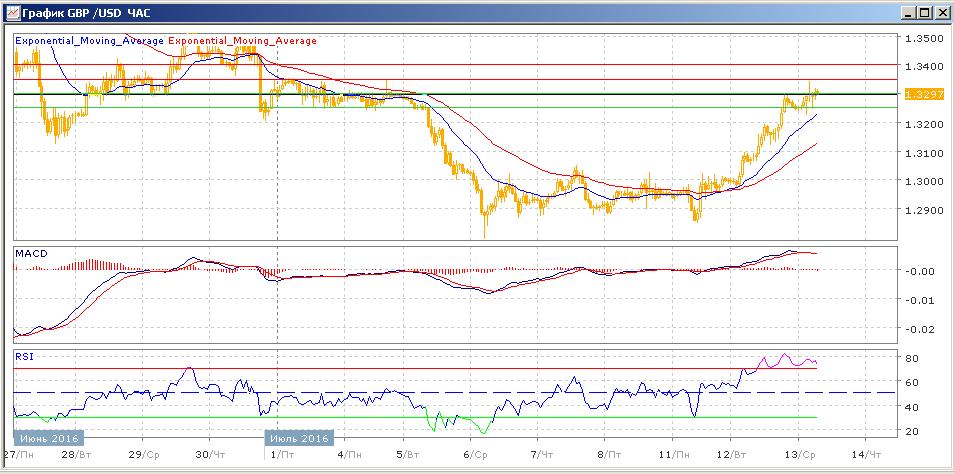The width and height of the screenshot is (954, 474).
Task: Click the RSI indicator panel label
Action: coord(23,355)
